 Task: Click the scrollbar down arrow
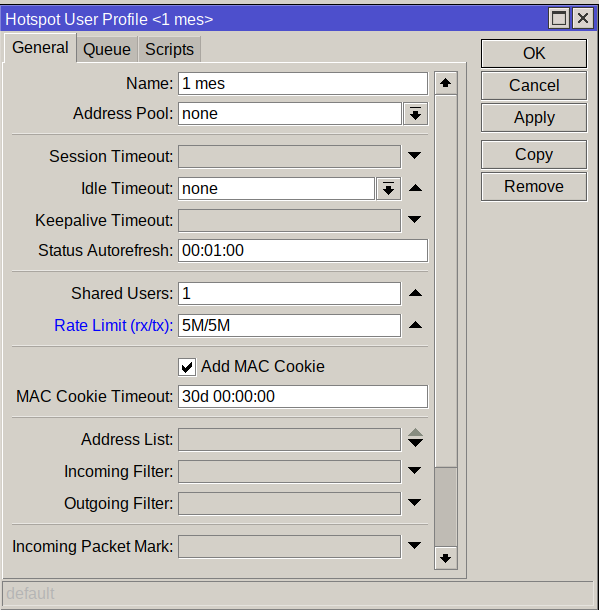[445, 558]
